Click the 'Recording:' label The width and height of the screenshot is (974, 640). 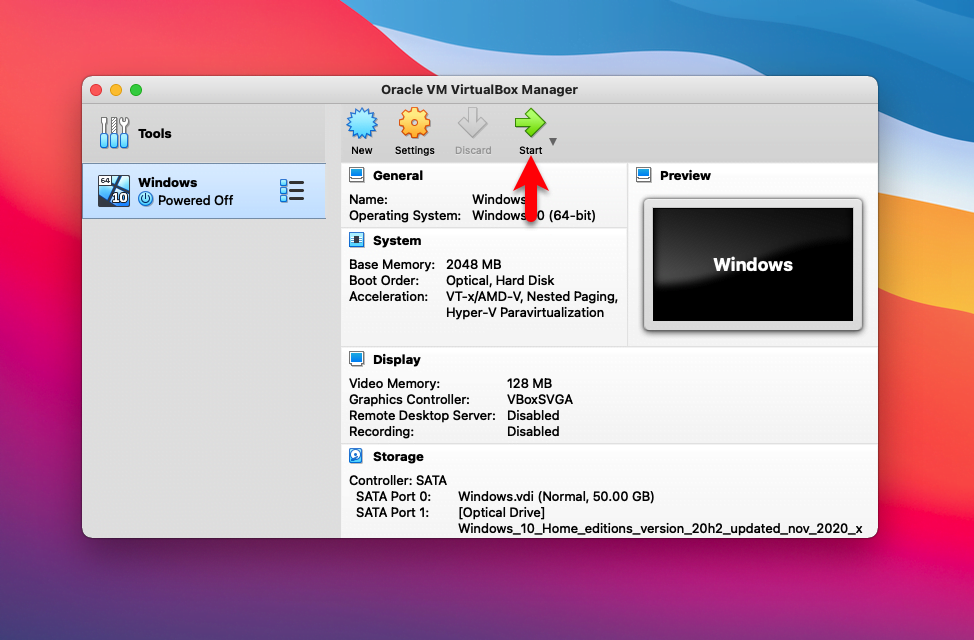click(381, 432)
